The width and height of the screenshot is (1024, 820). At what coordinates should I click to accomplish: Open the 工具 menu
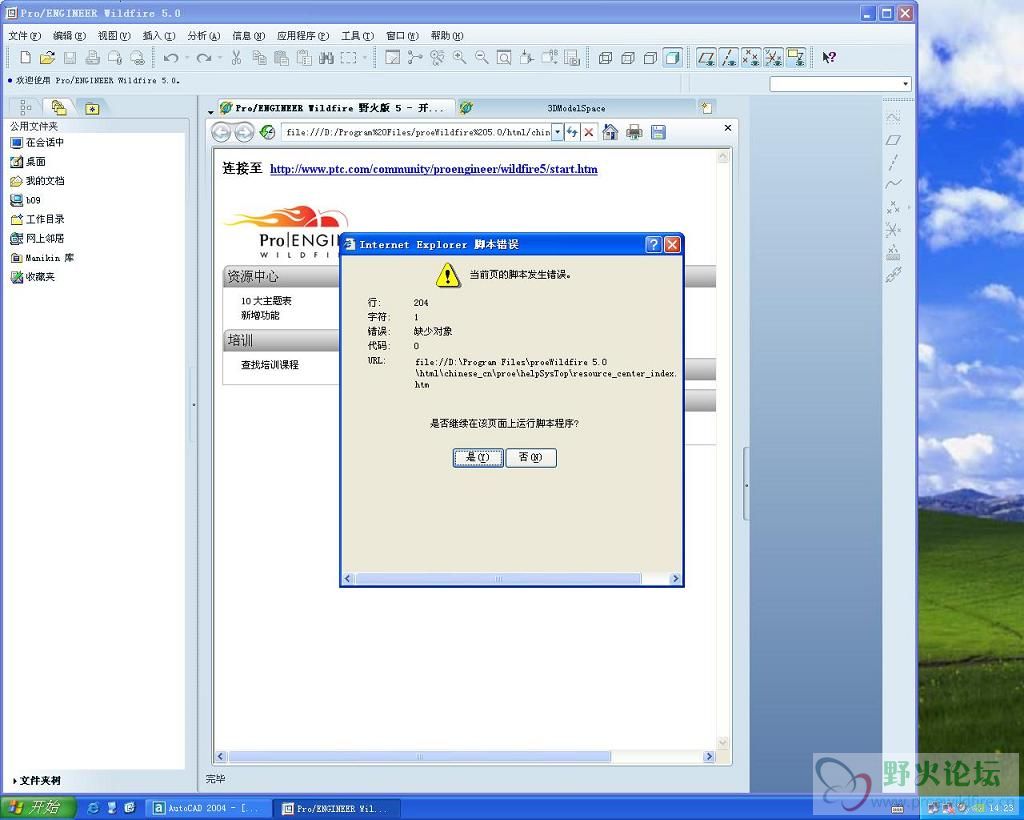coord(357,36)
